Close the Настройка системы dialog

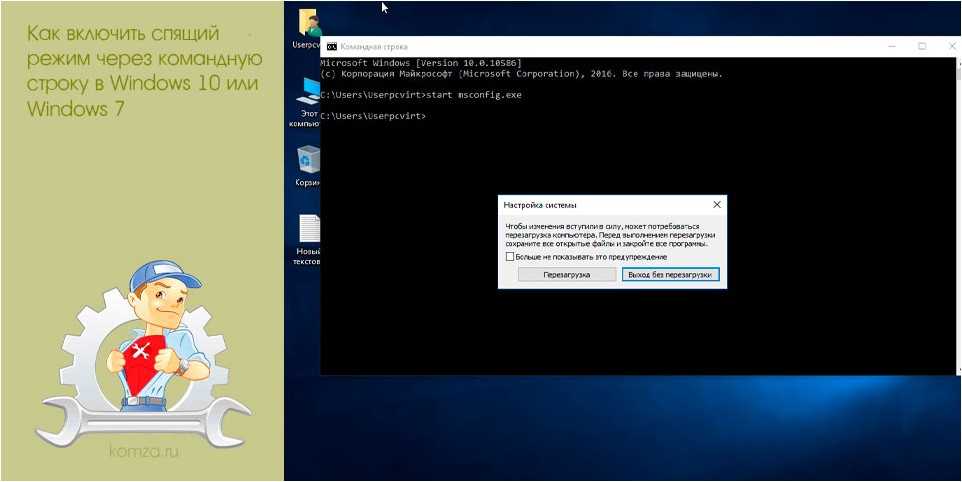point(716,204)
